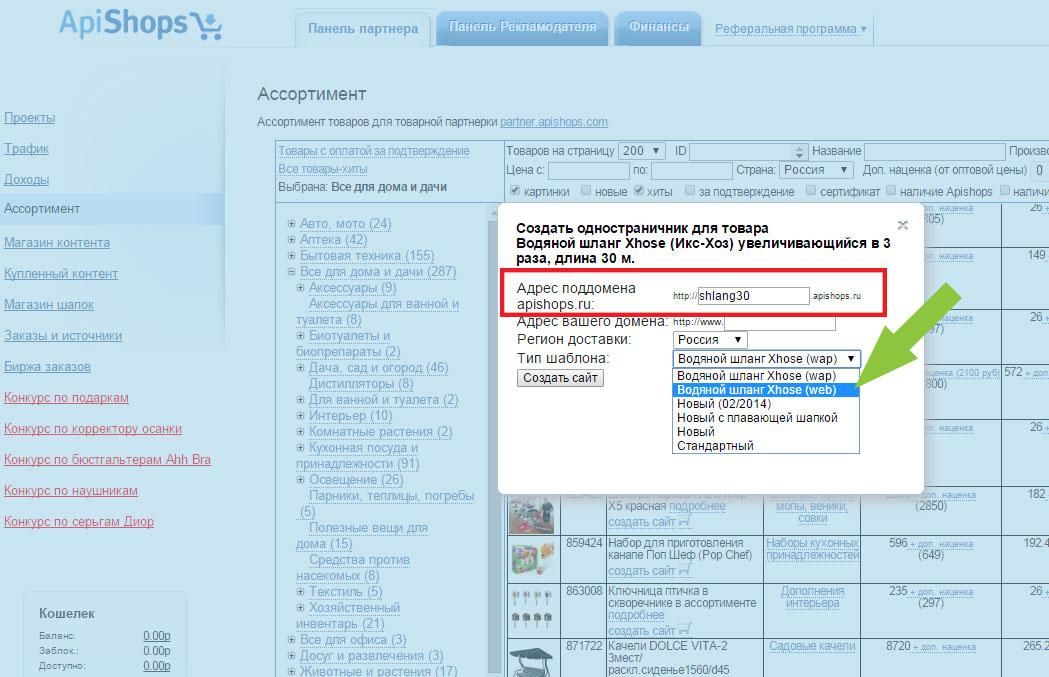Open the Трафик sidebar link

tap(26, 149)
